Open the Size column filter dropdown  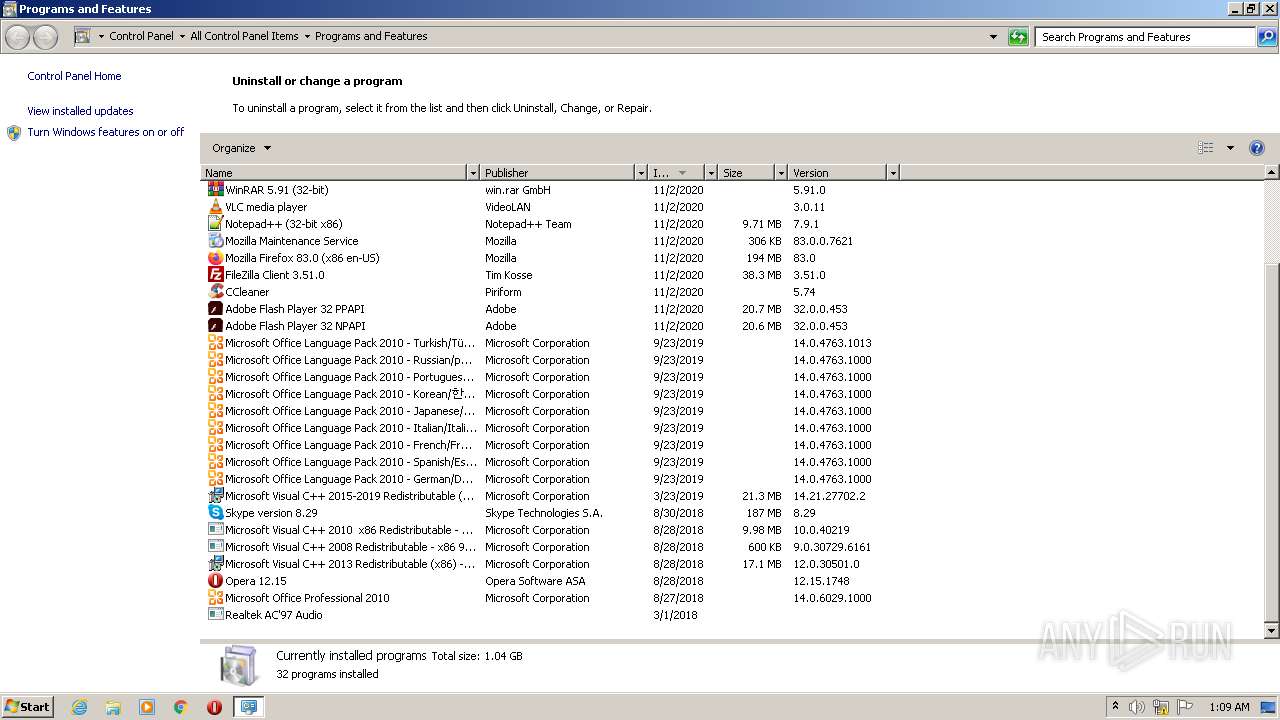click(781, 173)
